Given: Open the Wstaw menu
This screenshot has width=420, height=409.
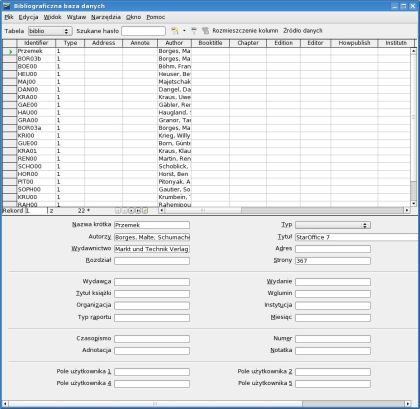Looking at the screenshot, I should (76, 17).
